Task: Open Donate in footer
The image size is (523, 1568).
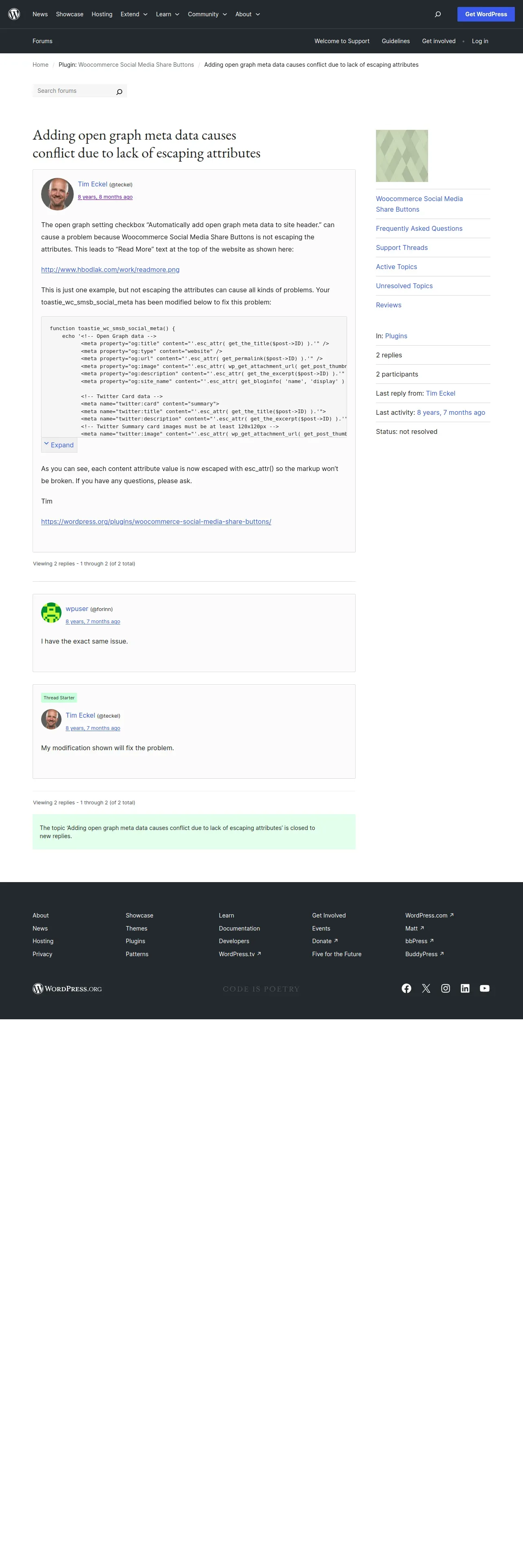Action: point(325,941)
